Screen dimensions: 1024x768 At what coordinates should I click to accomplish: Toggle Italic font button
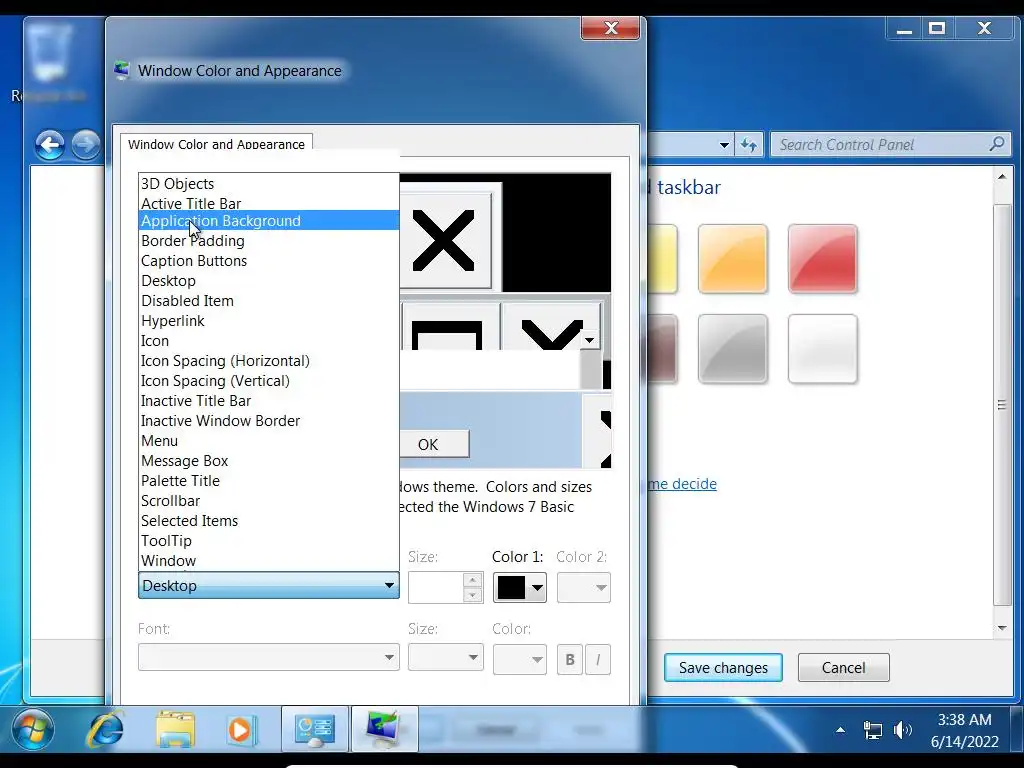tap(598, 660)
